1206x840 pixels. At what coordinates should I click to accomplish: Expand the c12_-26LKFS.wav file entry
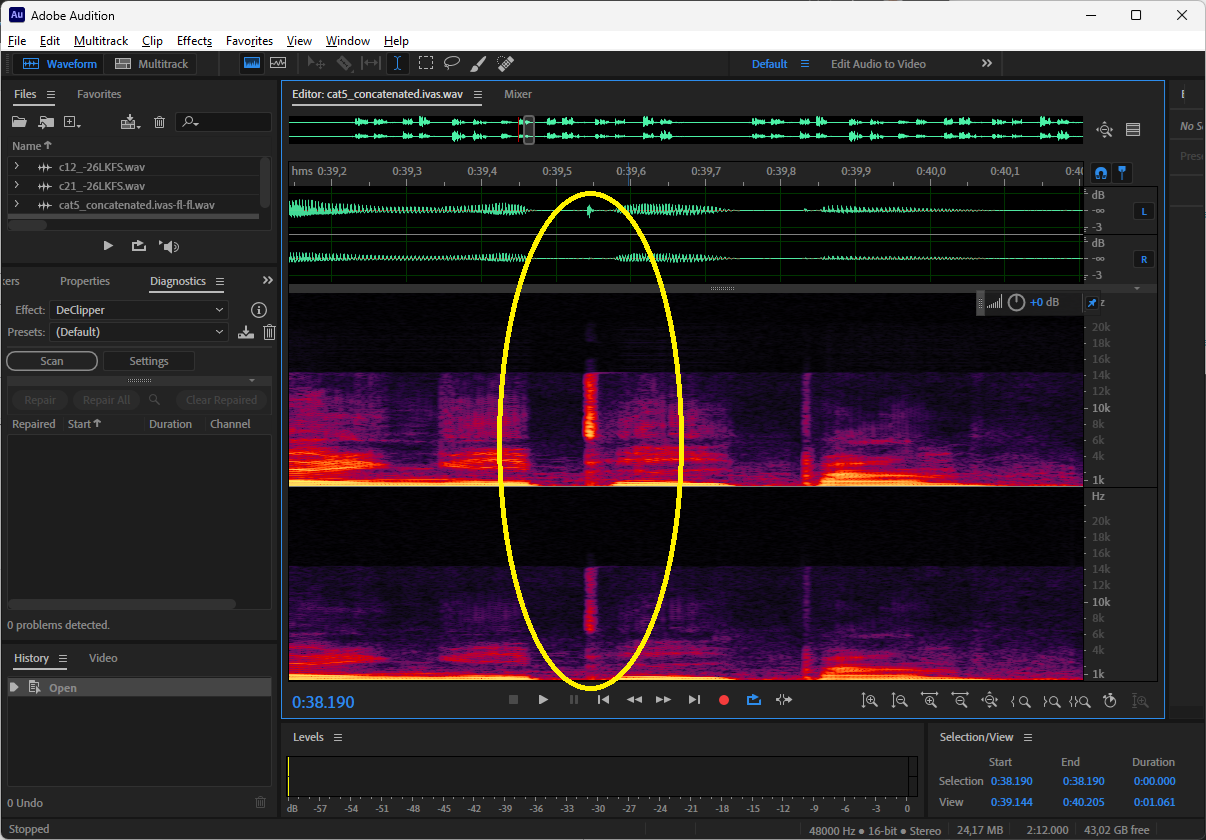16,167
